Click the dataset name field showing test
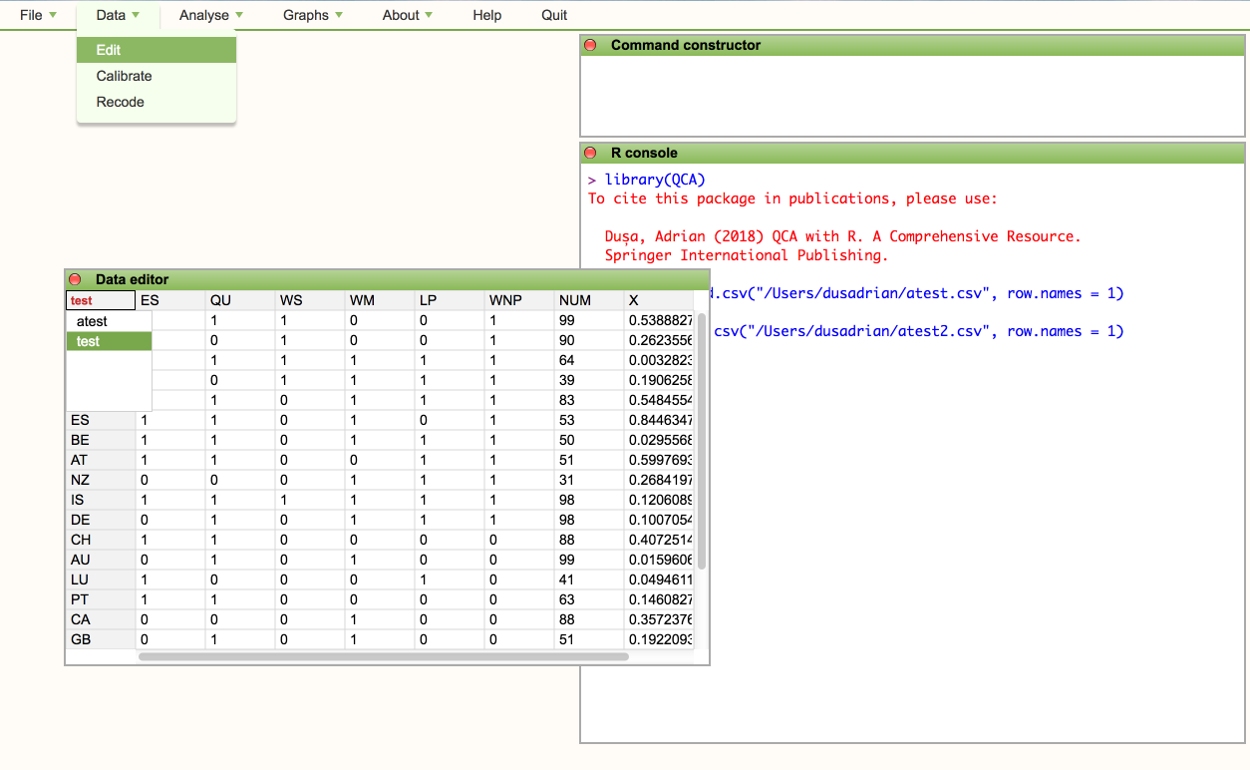The height and width of the screenshot is (770, 1250). point(100,300)
